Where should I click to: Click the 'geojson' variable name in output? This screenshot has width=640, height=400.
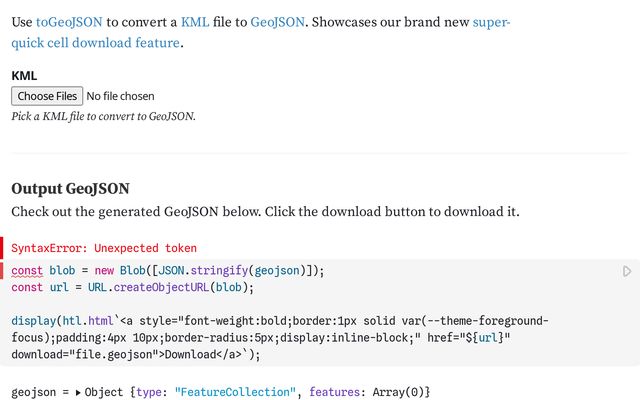tap(33, 392)
